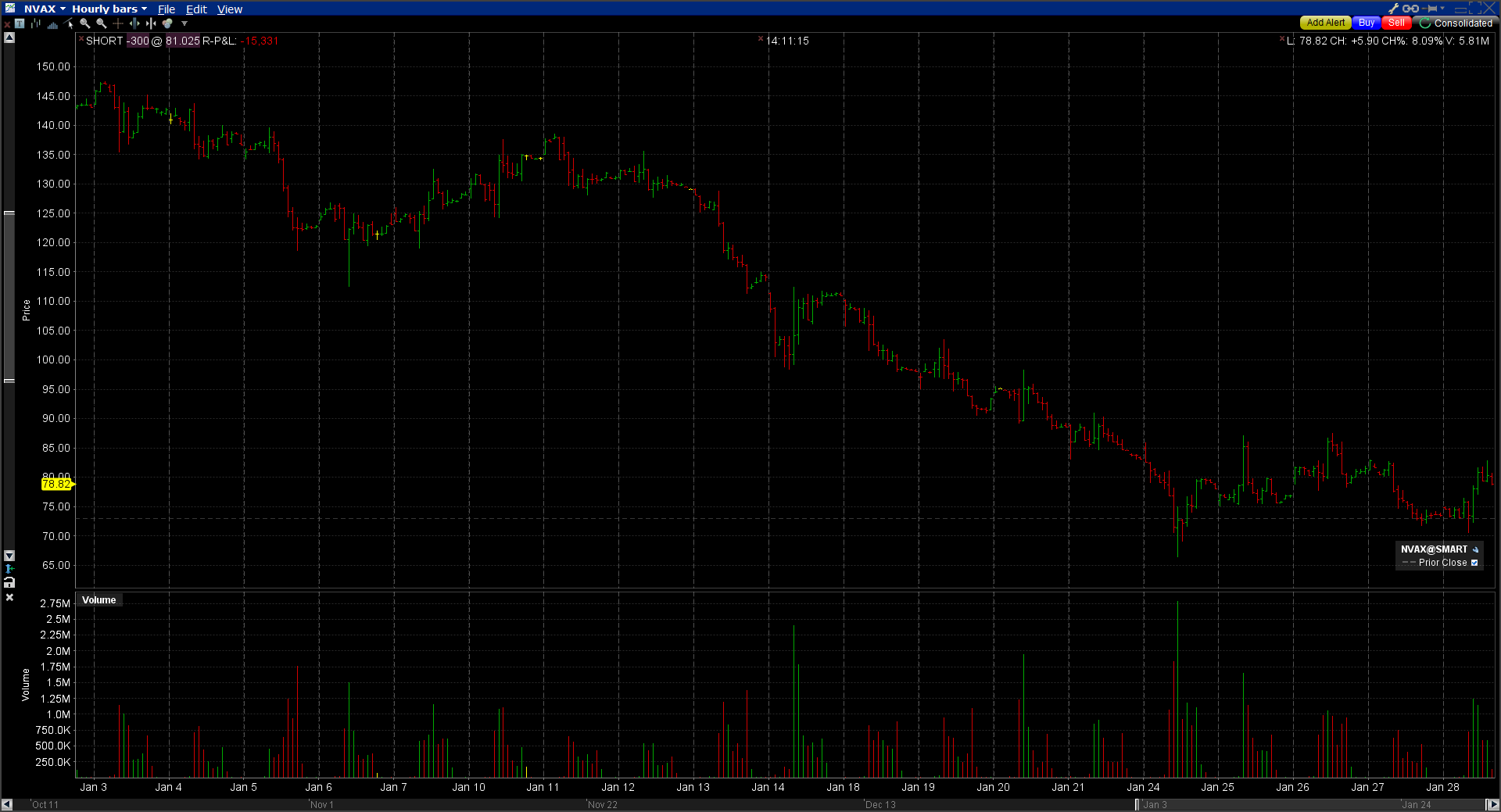Open chart configuration wrench icon
The height and width of the screenshot is (812, 1501).
pyautogui.click(x=1393, y=9)
